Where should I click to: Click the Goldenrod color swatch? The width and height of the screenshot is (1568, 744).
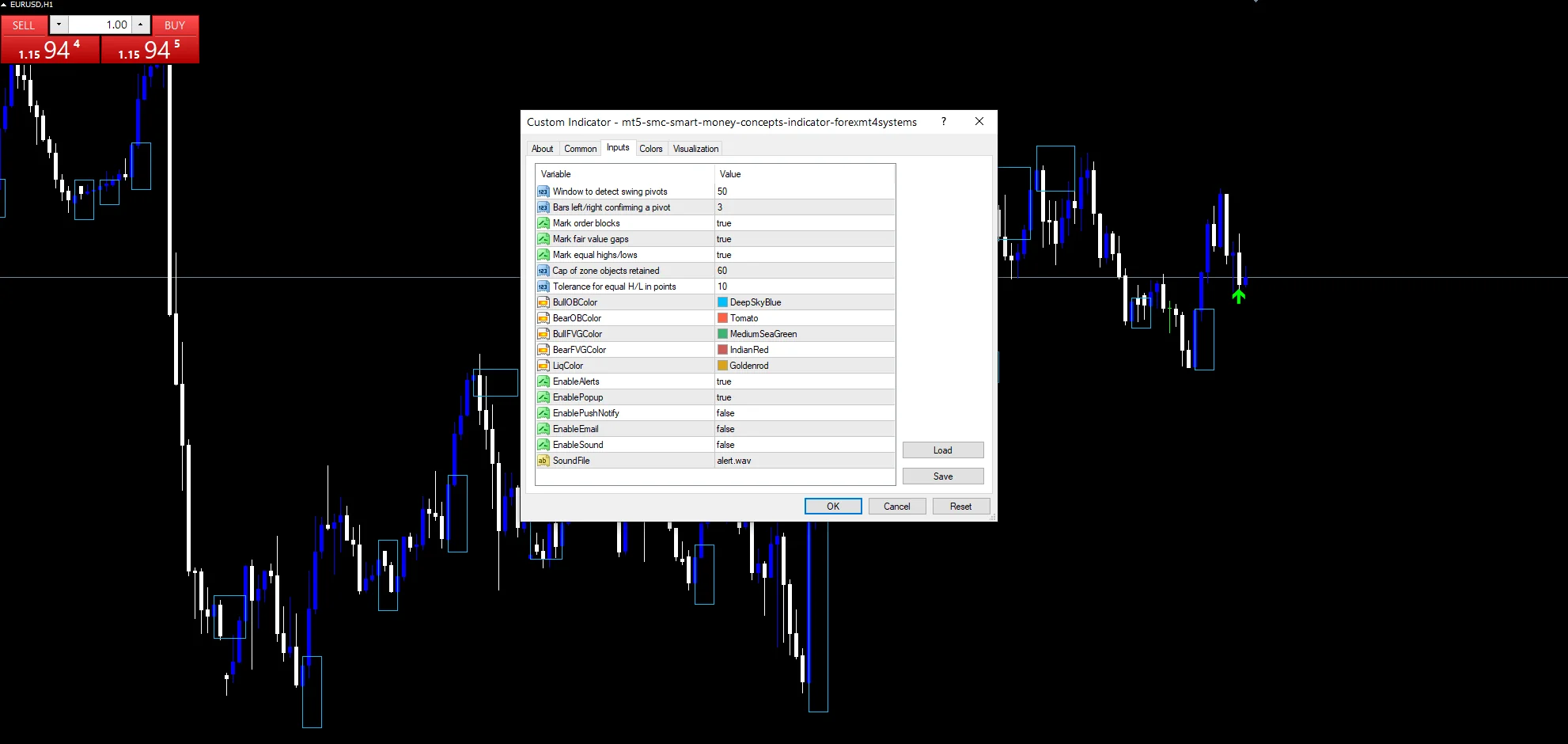point(722,366)
